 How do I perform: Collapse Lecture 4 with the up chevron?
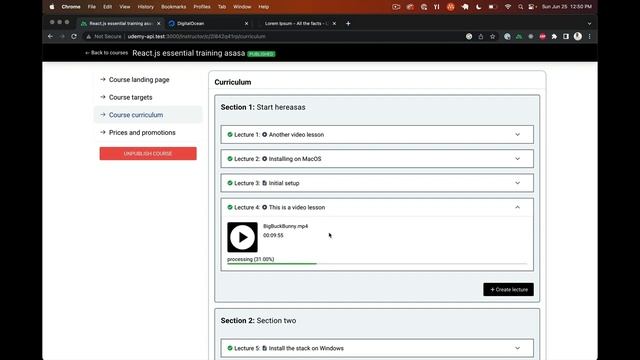517,207
